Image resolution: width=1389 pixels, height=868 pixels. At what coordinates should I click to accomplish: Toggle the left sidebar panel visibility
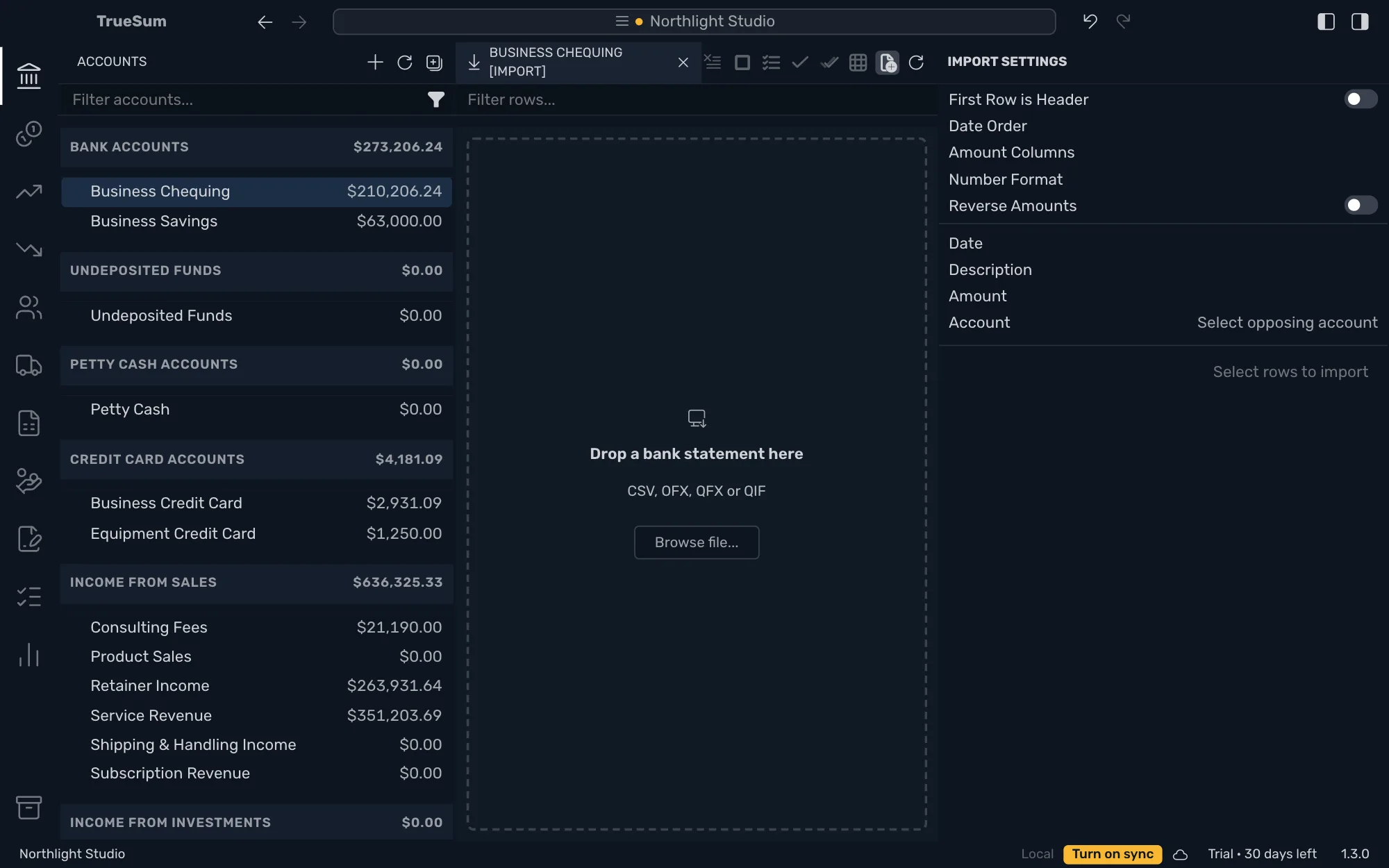[1326, 22]
